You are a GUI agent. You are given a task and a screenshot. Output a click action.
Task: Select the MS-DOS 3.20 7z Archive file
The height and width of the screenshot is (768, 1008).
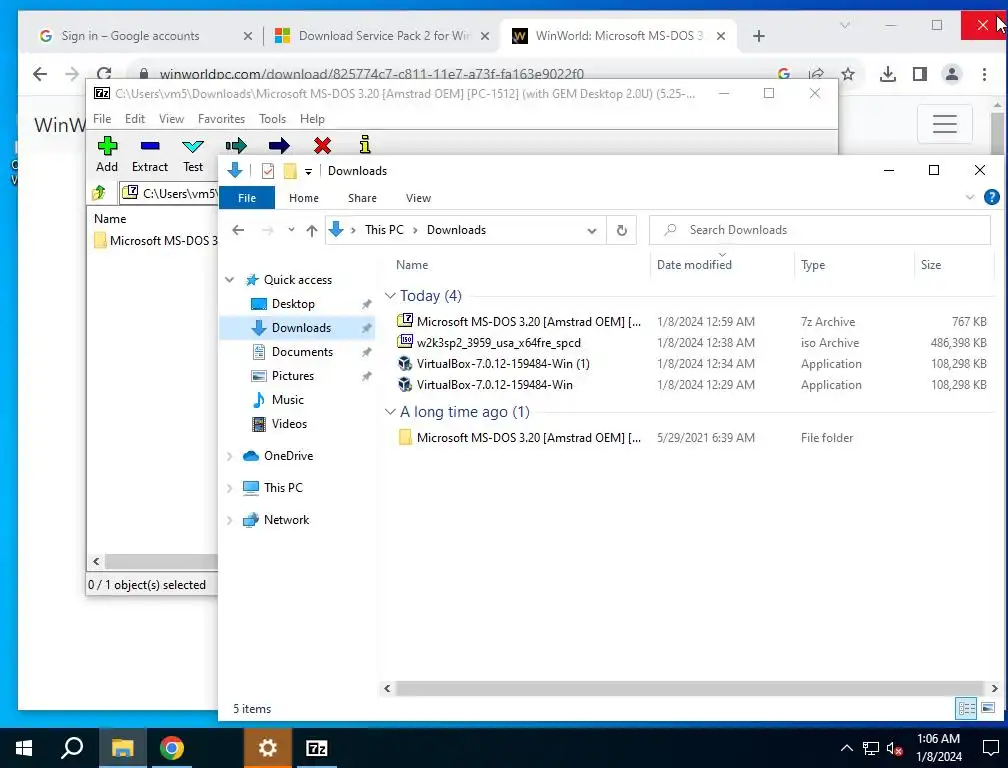coord(692,321)
